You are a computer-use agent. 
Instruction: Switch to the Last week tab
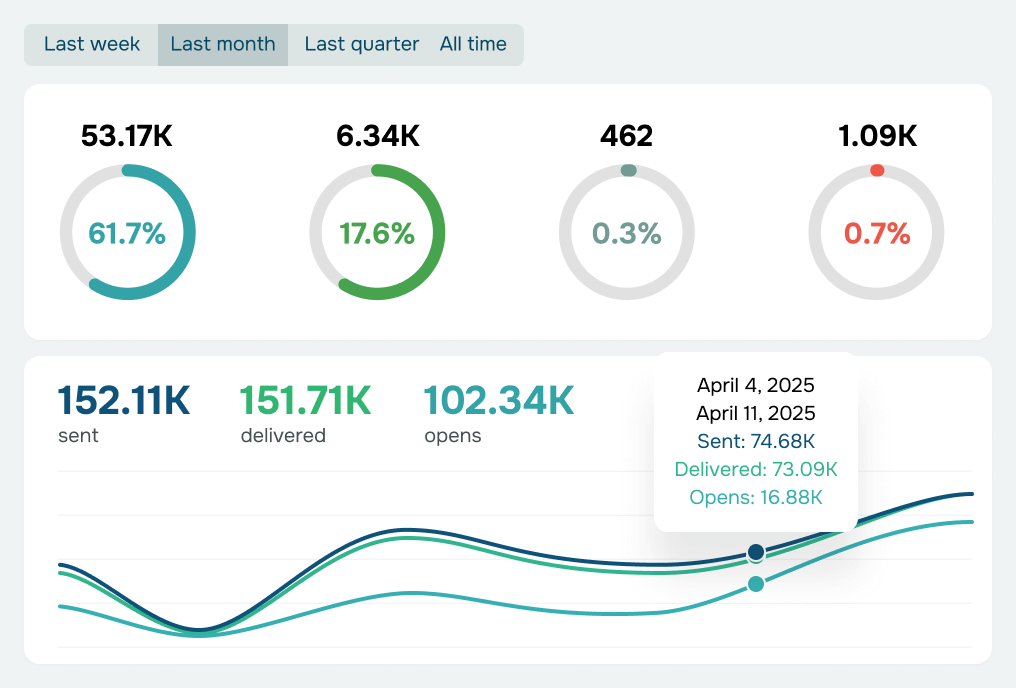point(90,44)
